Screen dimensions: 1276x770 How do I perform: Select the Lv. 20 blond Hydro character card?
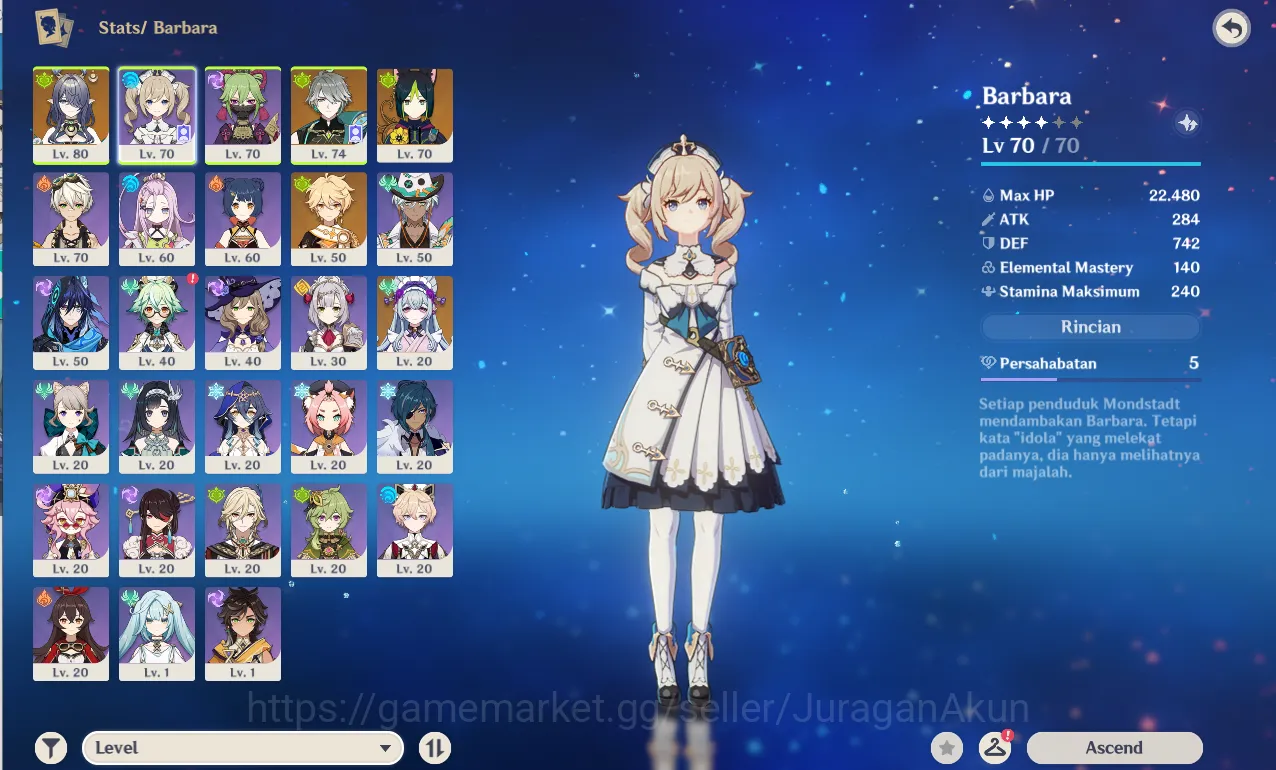(415, 531)
